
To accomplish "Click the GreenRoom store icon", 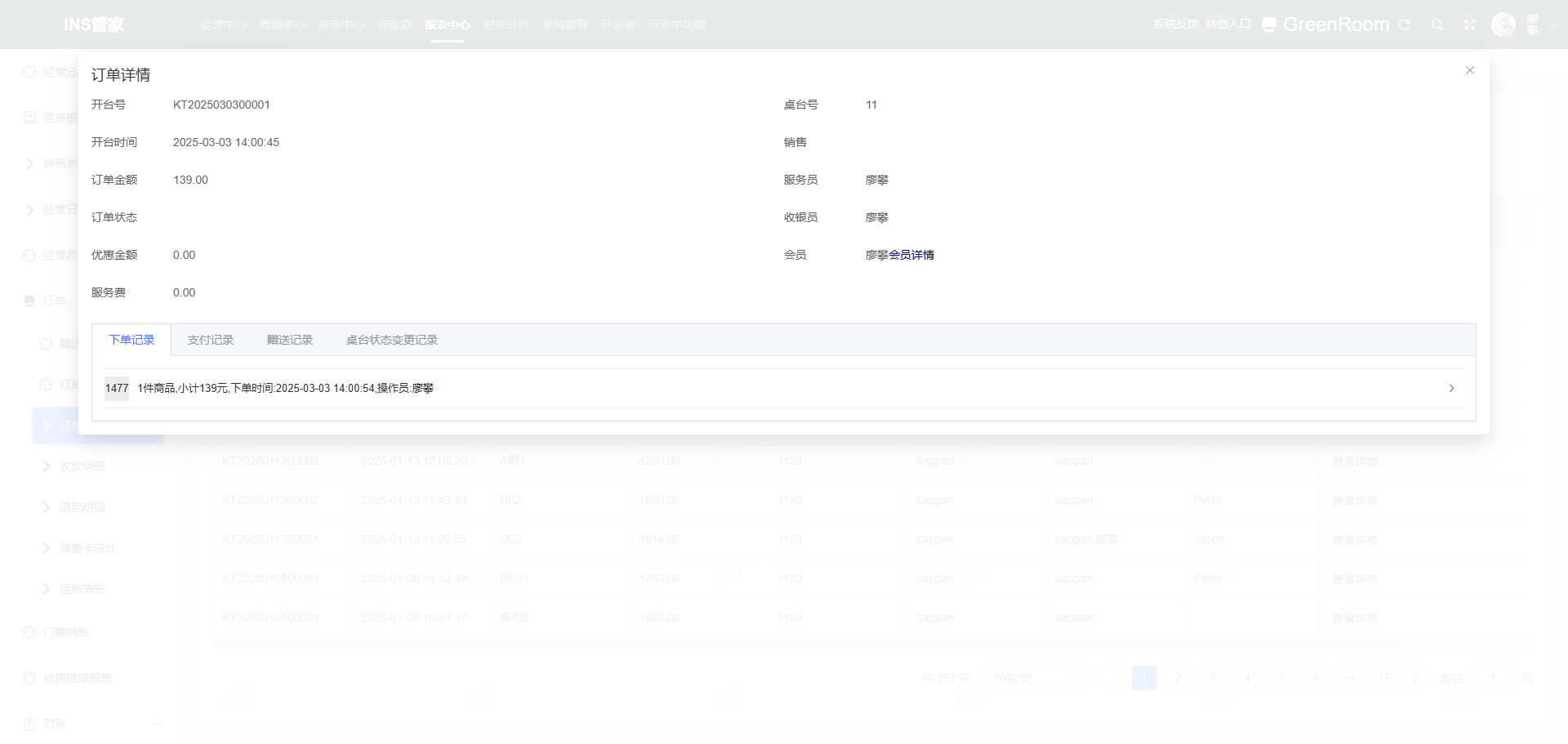I will tap(1269, 25).
